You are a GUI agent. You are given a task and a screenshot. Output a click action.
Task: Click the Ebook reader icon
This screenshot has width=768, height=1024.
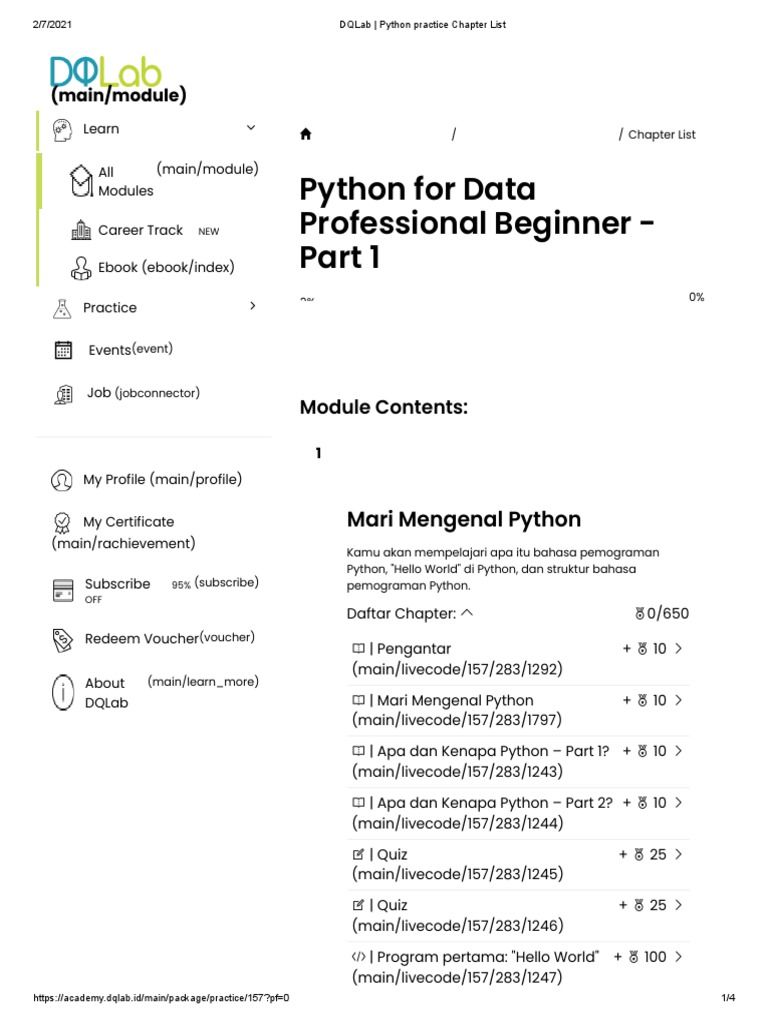coord(81,268)
